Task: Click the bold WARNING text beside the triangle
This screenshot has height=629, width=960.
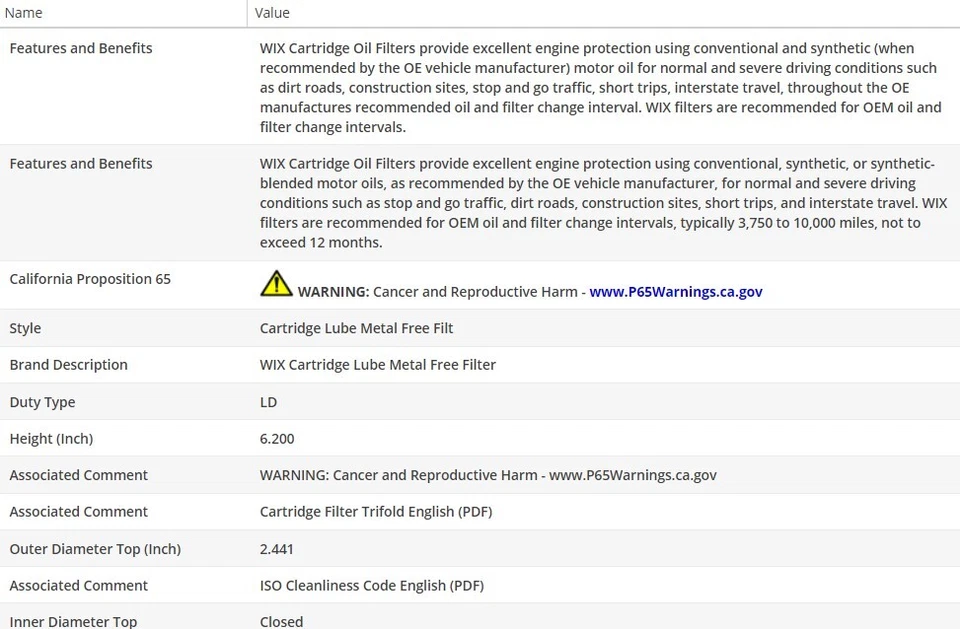Action: (334, 292)
